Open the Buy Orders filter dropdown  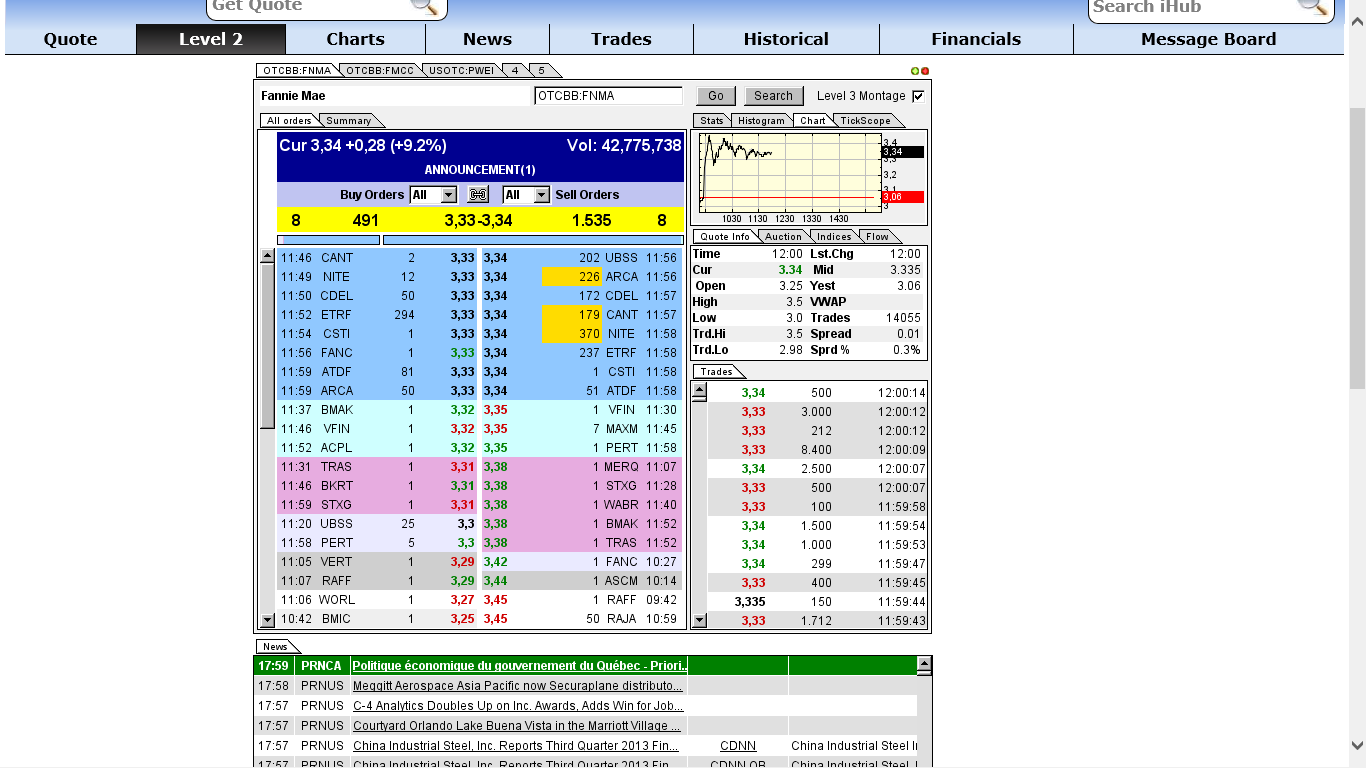[433, 195]
